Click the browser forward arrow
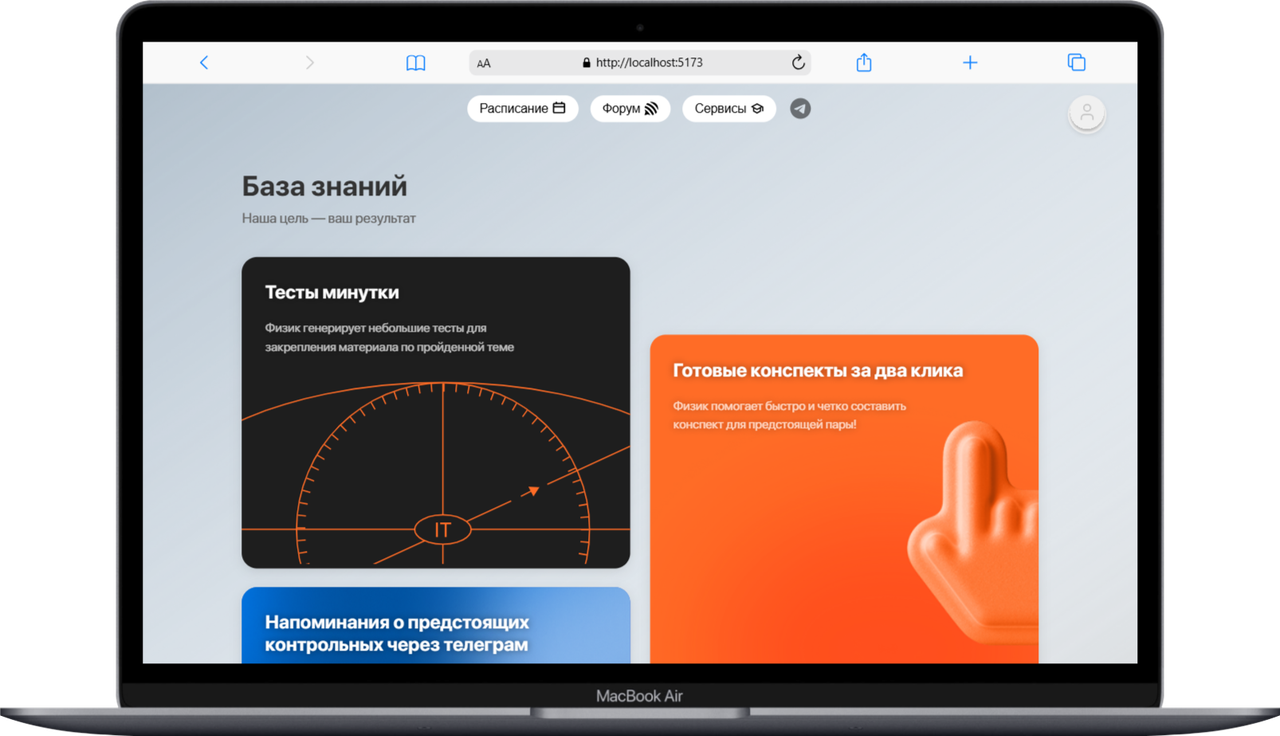1280x736 pixels. [310, 63]
